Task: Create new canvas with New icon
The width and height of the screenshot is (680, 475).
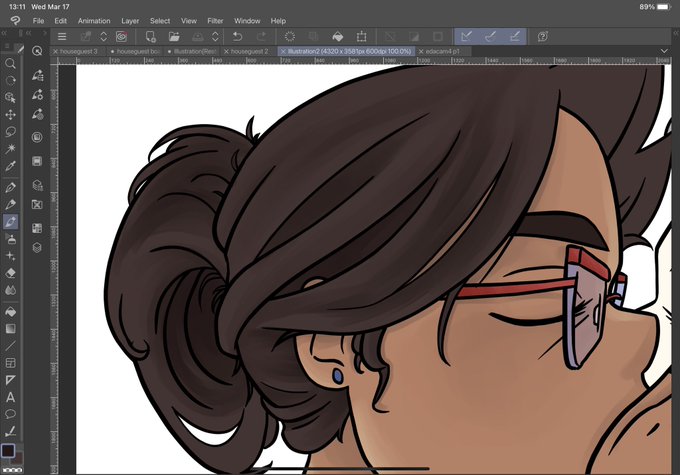Action: pyautogui.click(x=150, y=36)
